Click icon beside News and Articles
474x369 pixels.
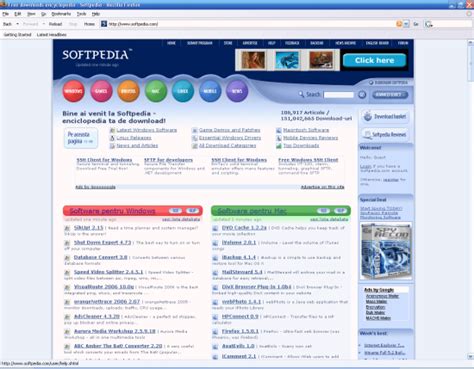(112, 146)
